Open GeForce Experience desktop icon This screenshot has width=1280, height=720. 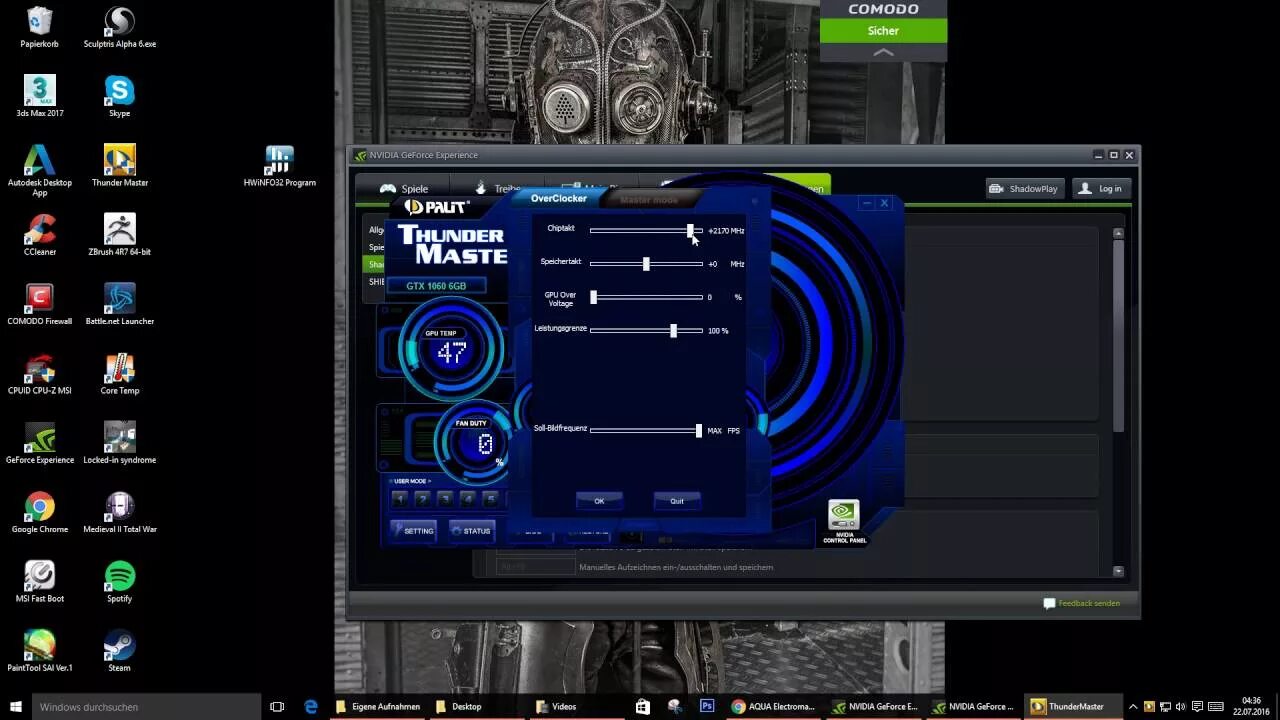39,443
